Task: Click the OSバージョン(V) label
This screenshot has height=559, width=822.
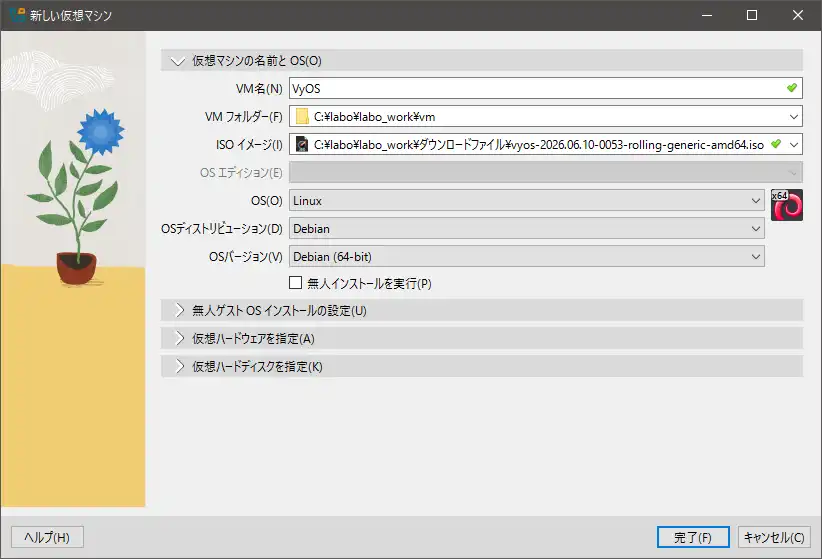Action: point(245,257)
